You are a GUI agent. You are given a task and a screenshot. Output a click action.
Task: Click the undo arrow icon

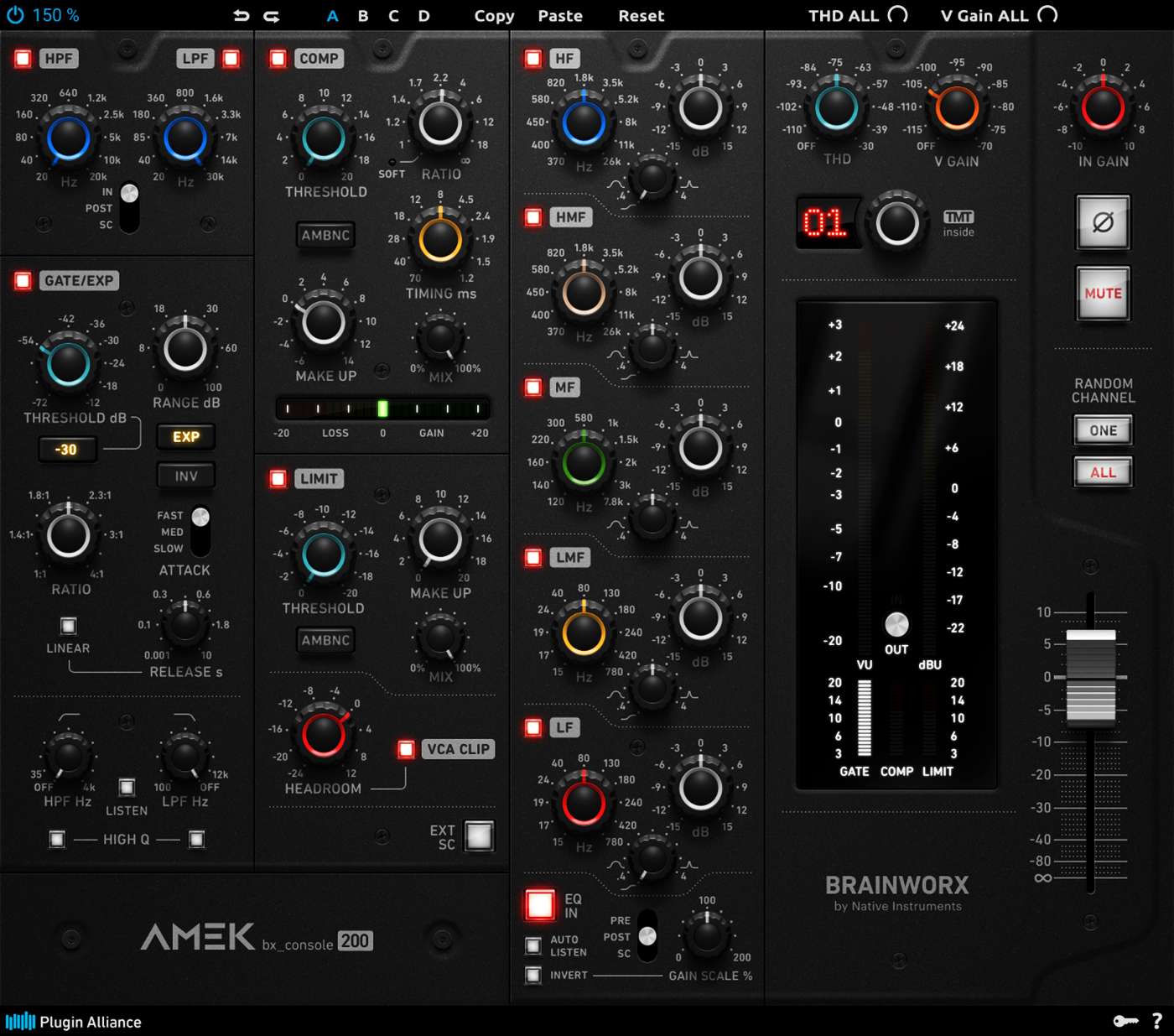click(242, 16)
